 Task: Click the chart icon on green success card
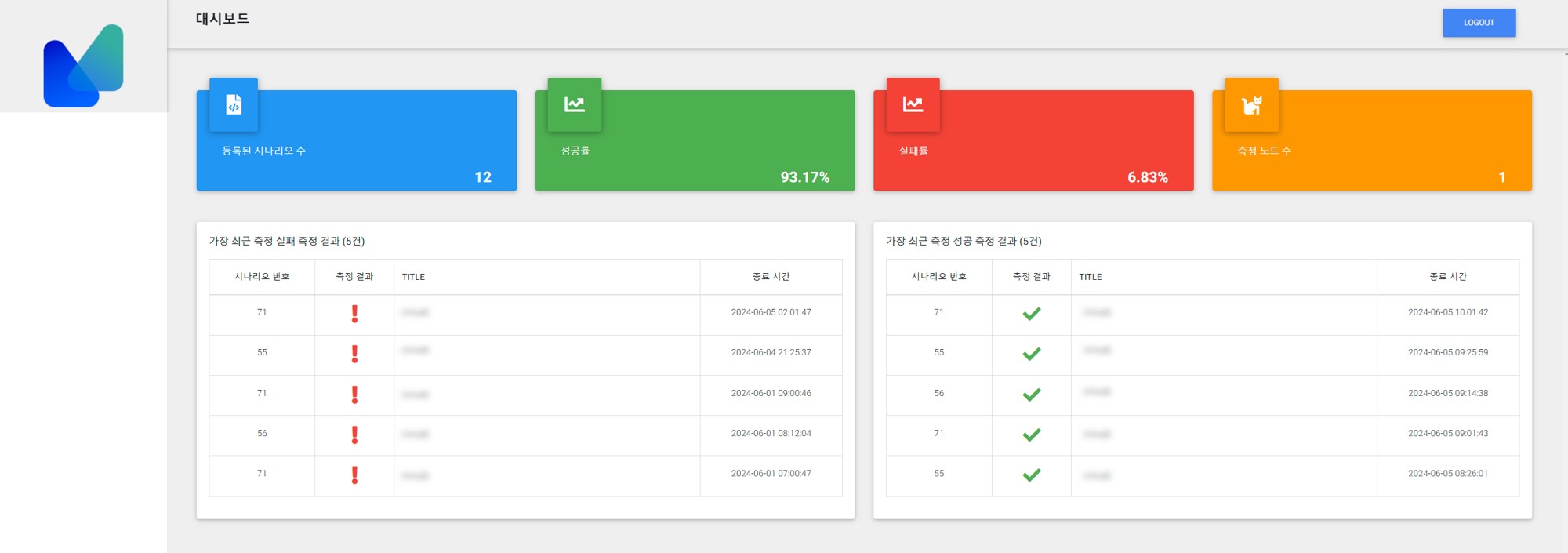pos(575,104)
